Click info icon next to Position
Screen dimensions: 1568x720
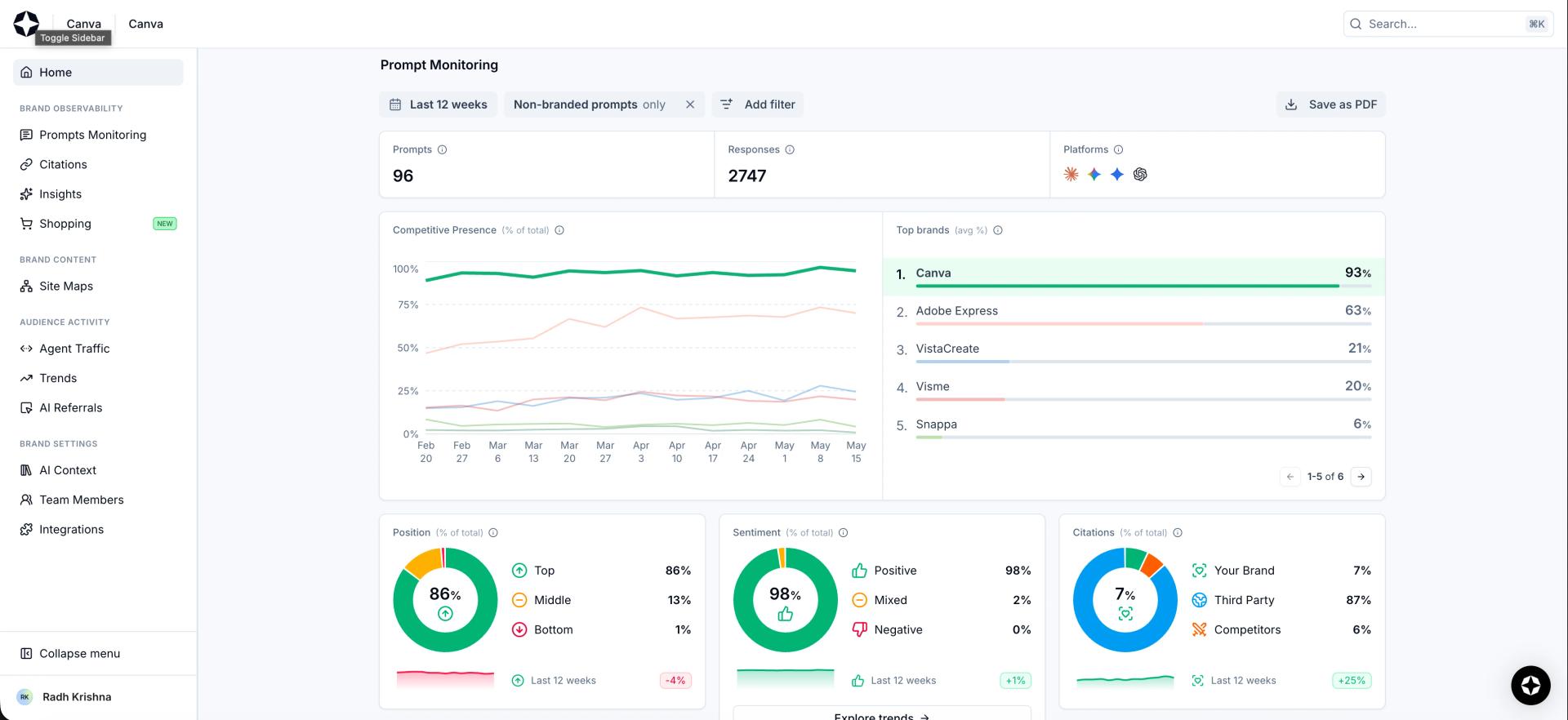point(493,533)
